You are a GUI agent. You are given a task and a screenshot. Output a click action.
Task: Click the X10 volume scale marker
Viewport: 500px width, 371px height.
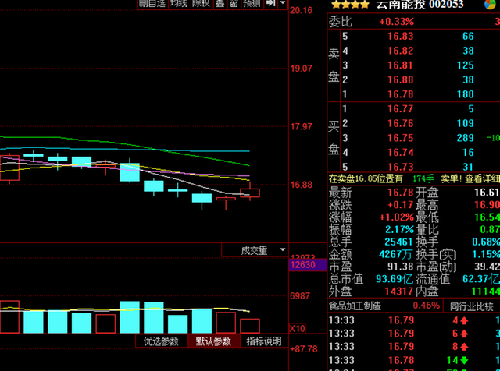click(x=297, y=328)
